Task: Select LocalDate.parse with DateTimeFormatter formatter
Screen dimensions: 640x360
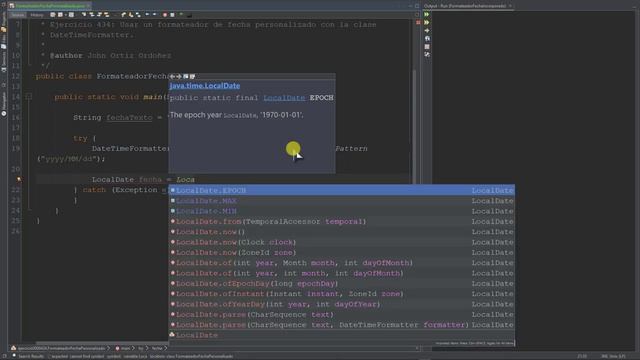Action: click(x=342, y=325)
